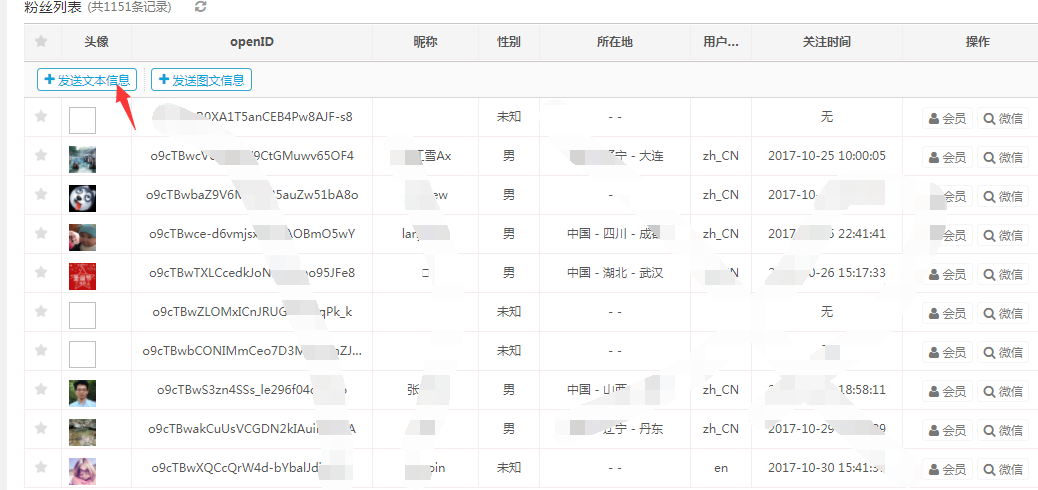Click 会员 in the 丹东 fan row
Viewport: 1038px width, 490px height.
tap(947, 430)
